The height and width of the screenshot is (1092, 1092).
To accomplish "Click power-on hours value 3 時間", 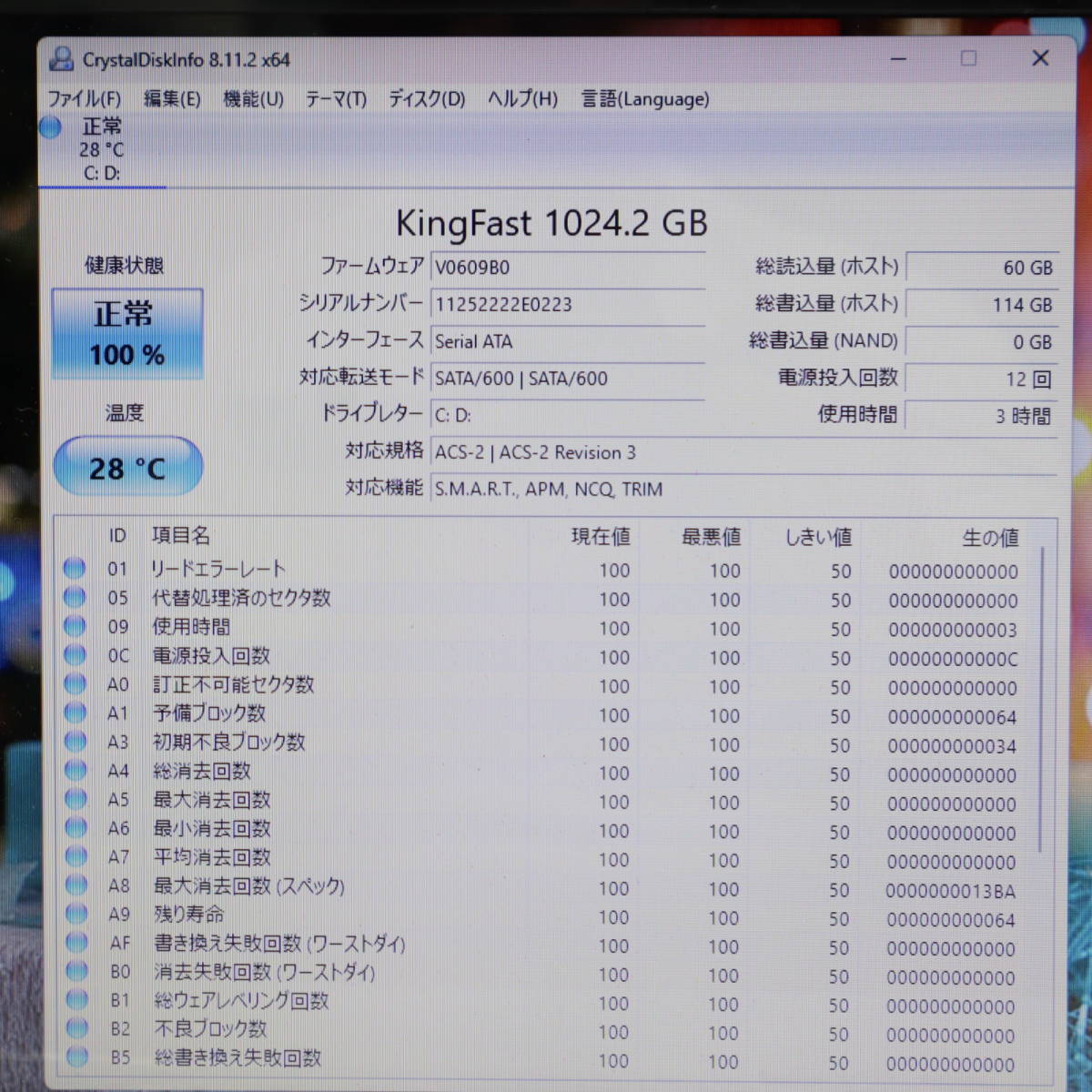I will [983, 416].
